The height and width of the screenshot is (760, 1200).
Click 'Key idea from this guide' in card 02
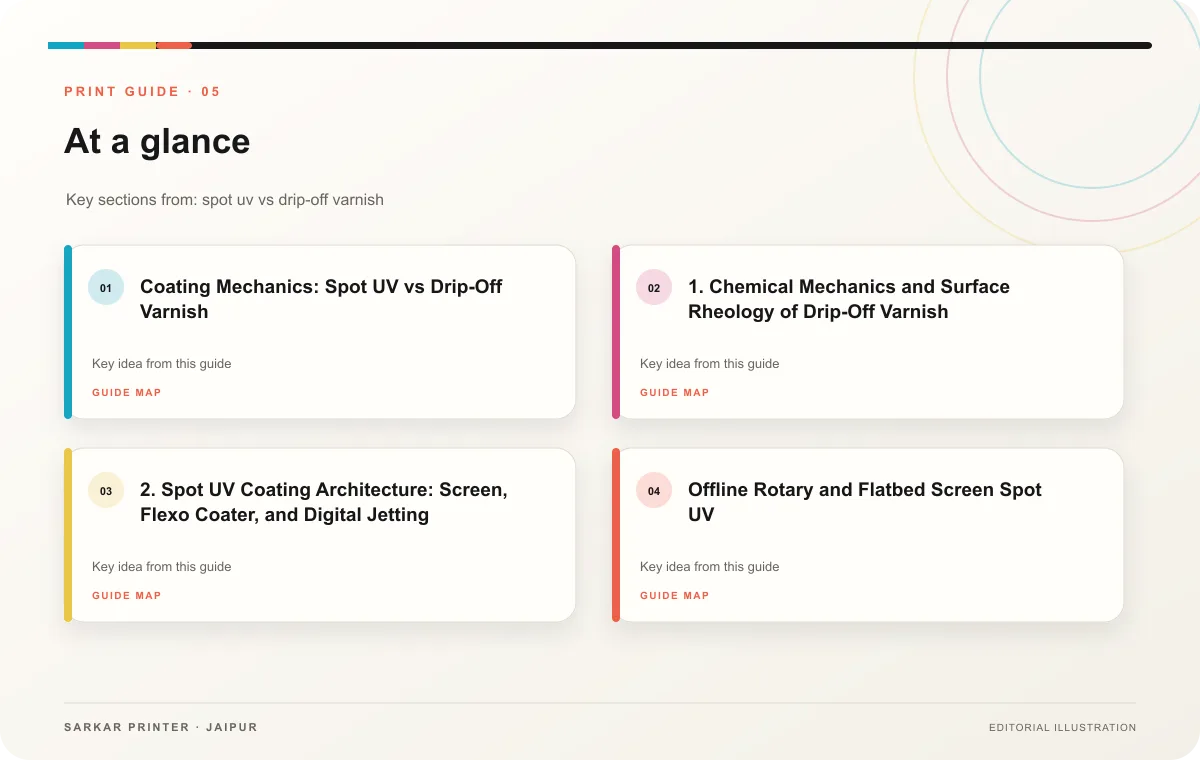[x=710, y=364]
